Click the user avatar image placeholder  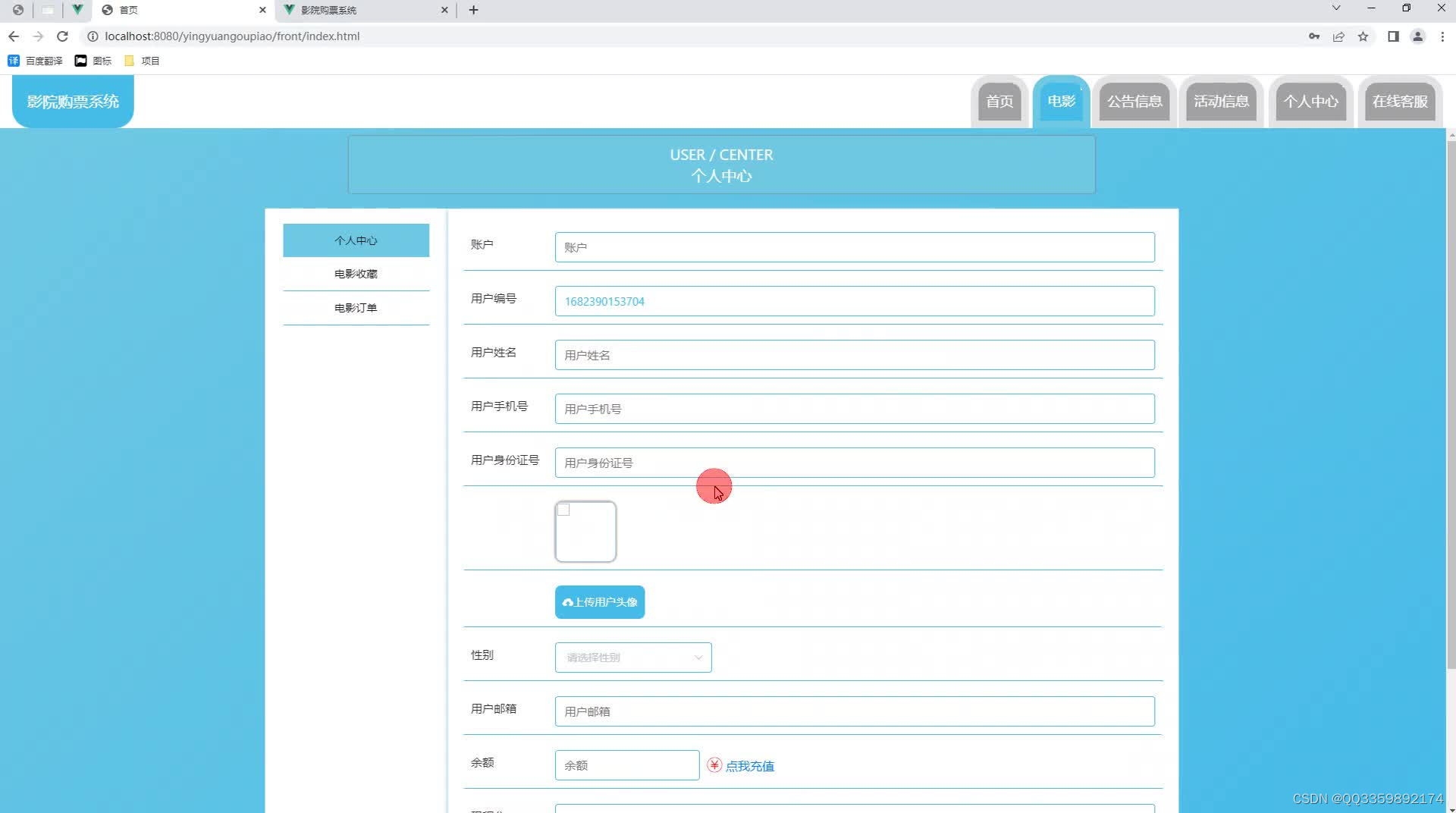pos(585,532)
